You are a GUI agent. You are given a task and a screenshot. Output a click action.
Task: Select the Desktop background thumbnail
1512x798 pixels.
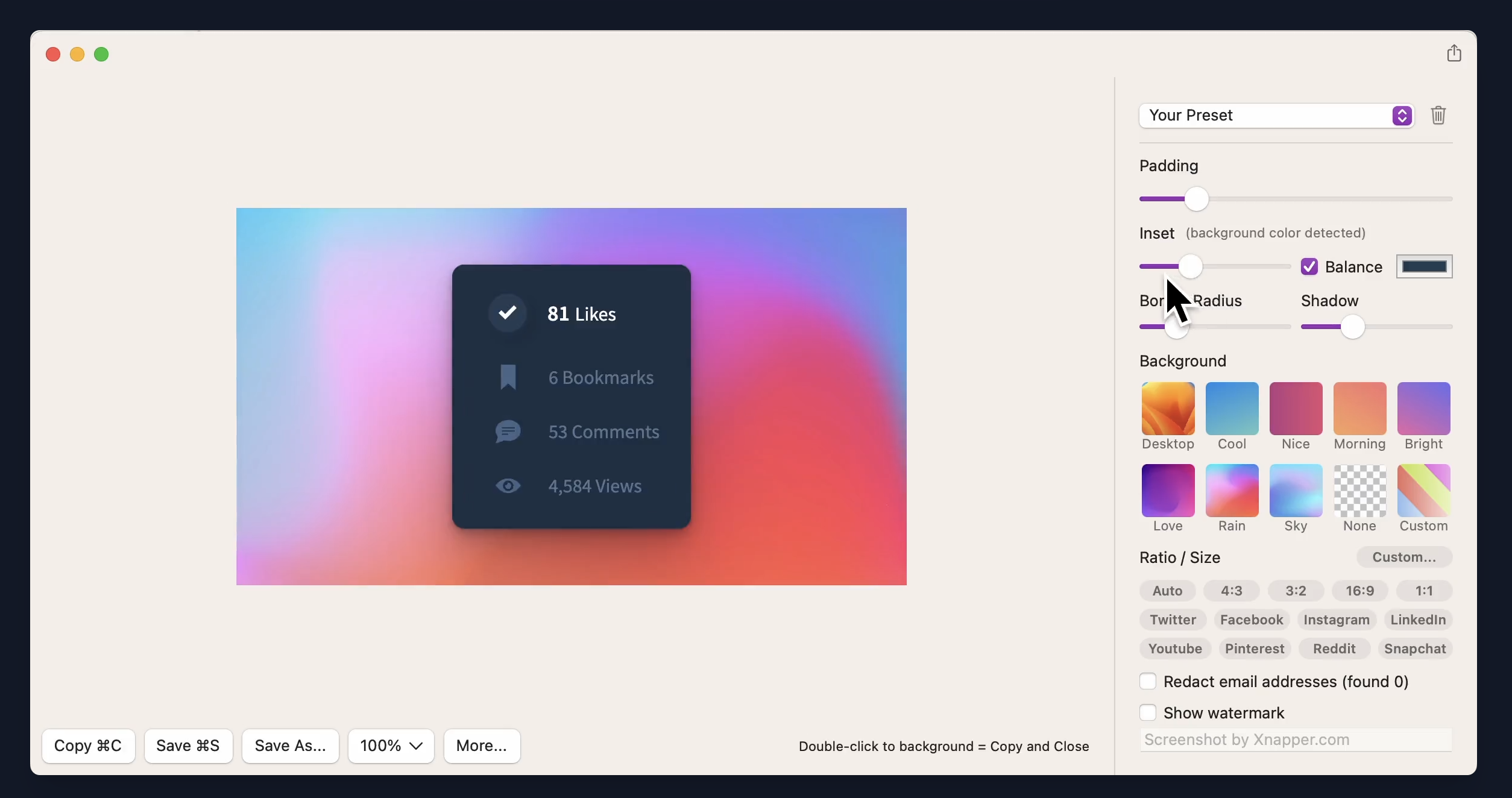[x=1168, y=409]
